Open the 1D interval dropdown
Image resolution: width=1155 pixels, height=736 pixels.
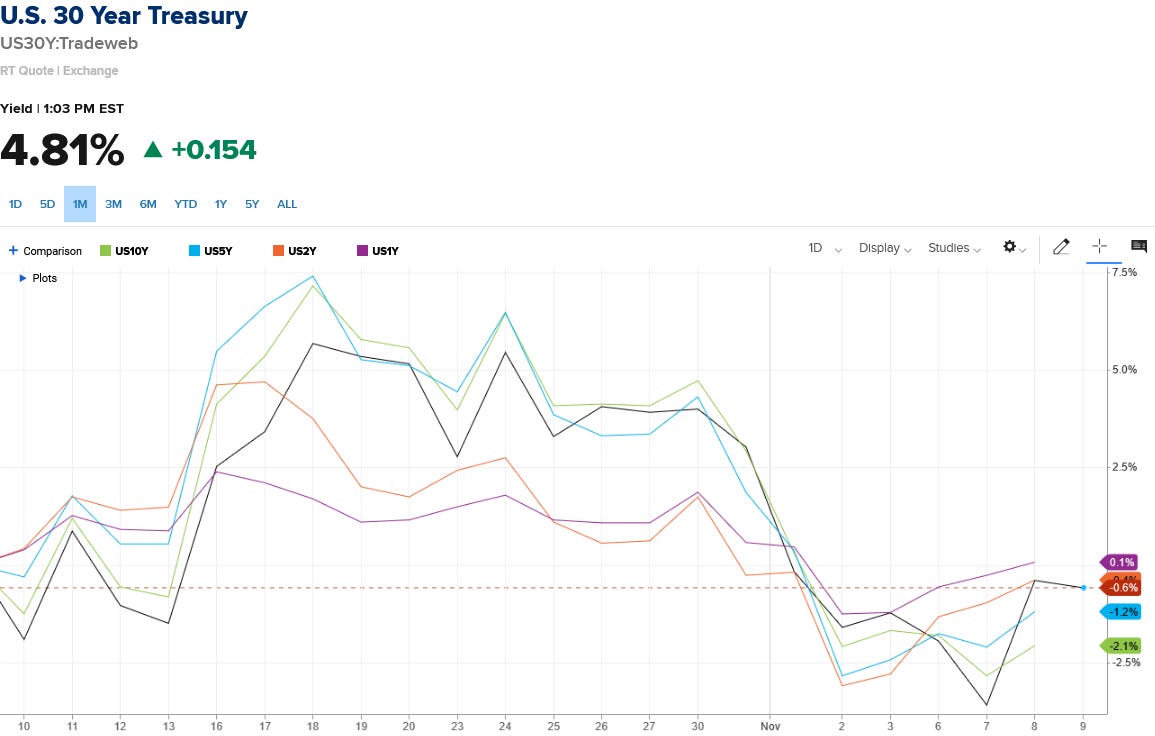coord(824,248)
